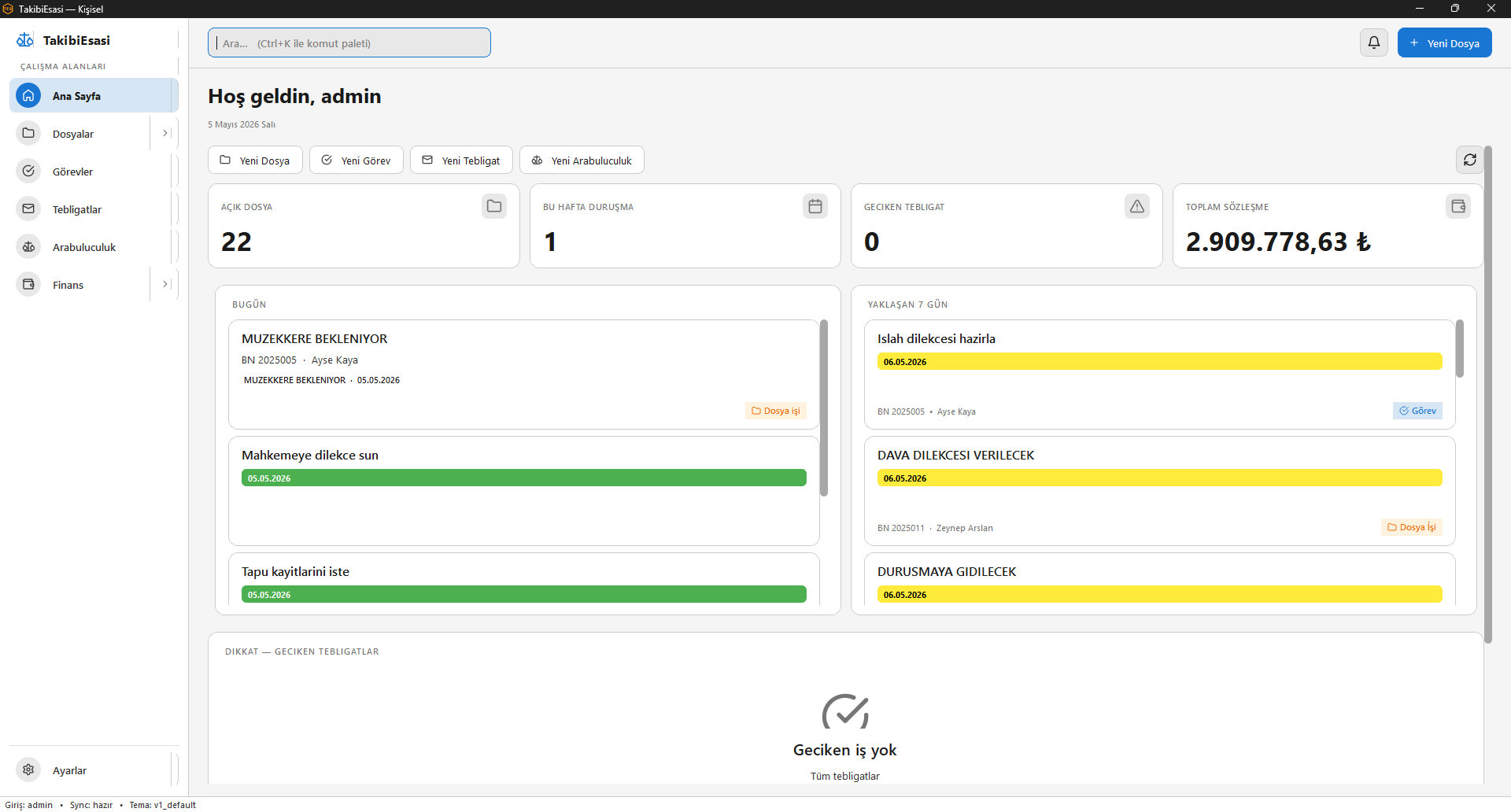1511x812 pixels.
Task: Click the gear icon beside Ayarlar
Action: click(x=28, y=770)
